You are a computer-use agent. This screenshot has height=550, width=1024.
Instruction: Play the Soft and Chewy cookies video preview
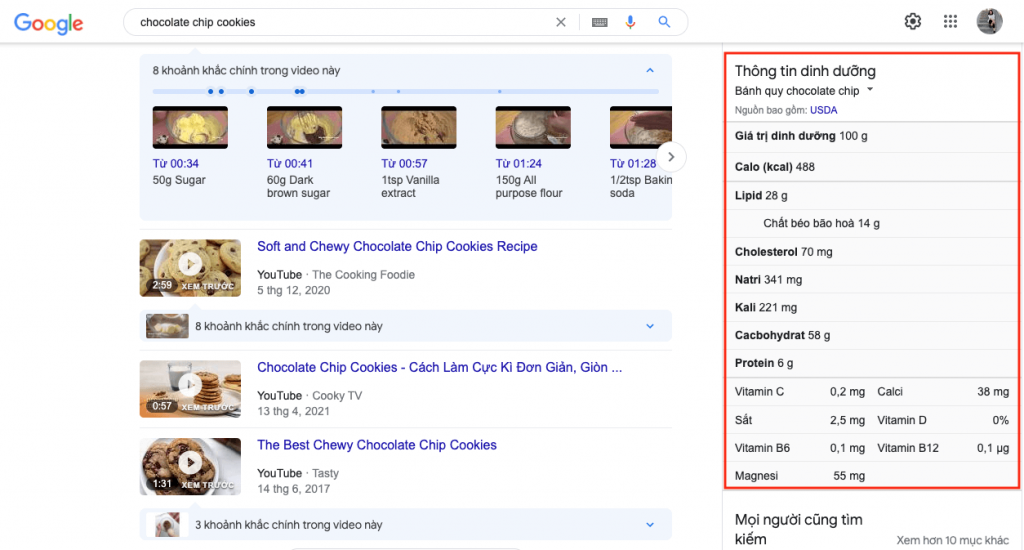pos(190,268)
